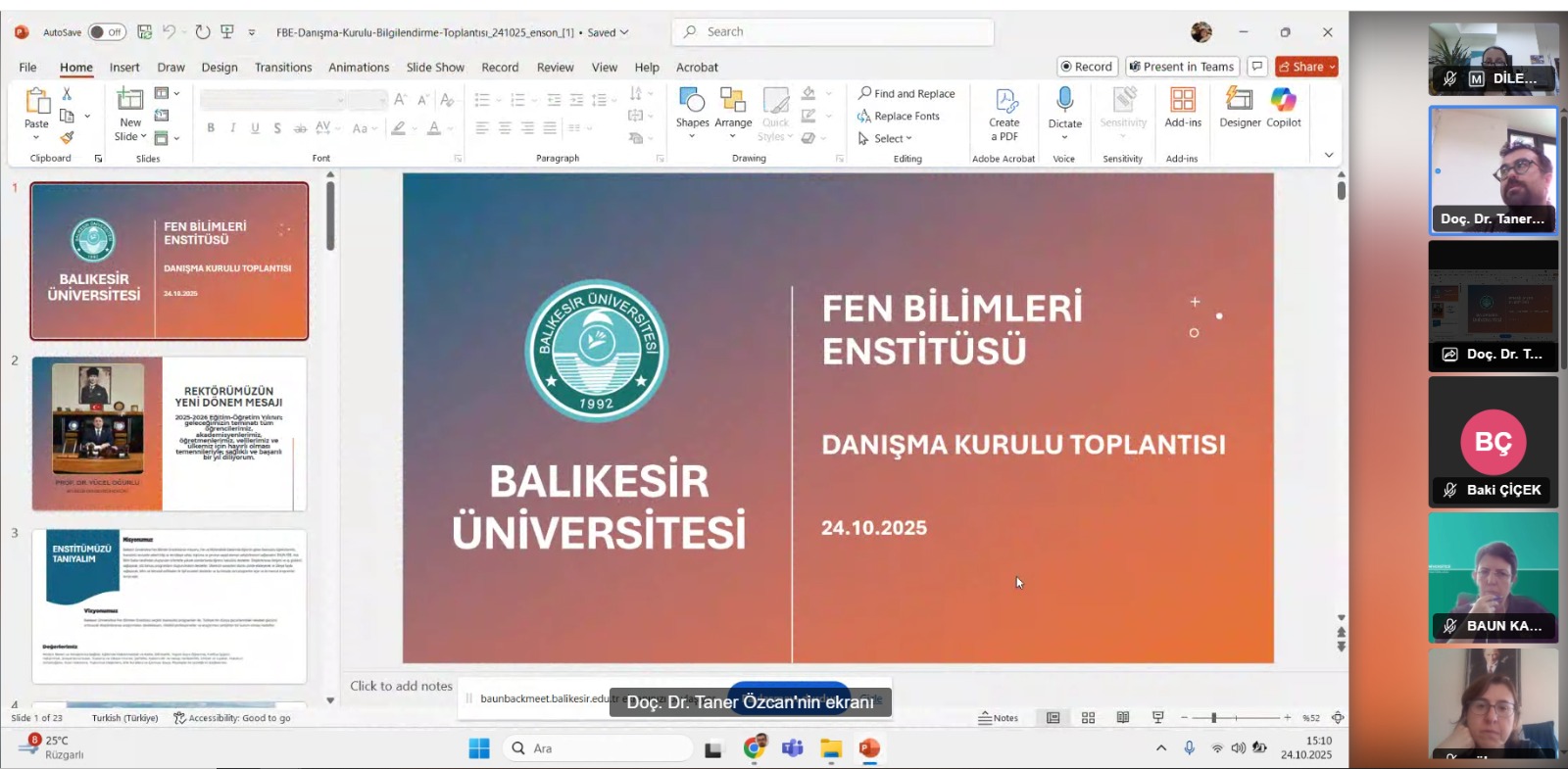Switch to the Design tab
The image size is (1568, 769).
(220, 67)
